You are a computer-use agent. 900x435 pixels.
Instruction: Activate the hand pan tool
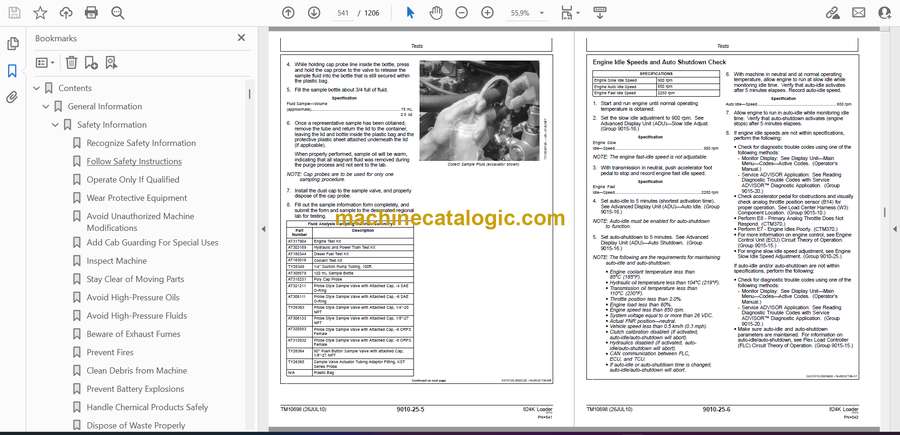[x=436, y=13]
